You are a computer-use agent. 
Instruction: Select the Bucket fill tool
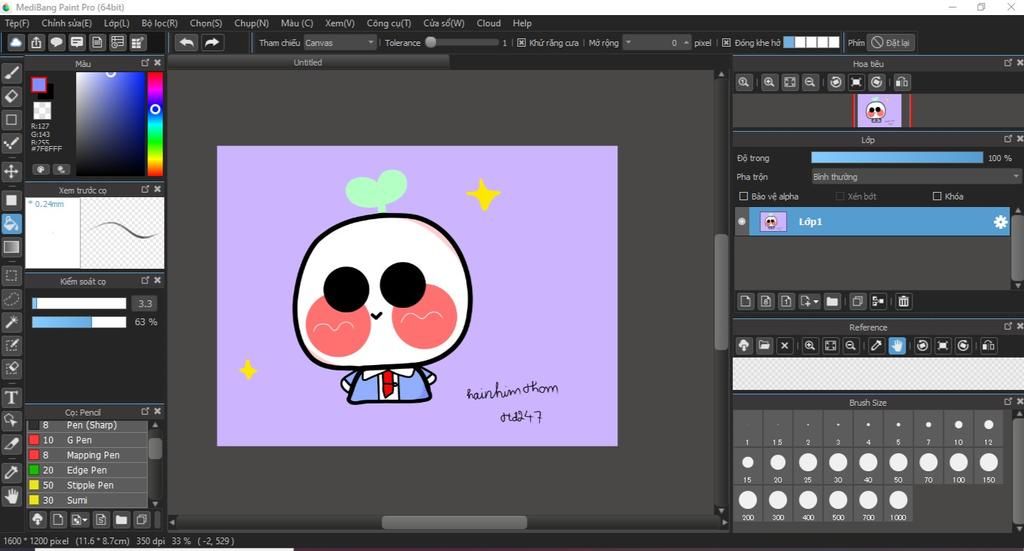(x=12, y=223)
